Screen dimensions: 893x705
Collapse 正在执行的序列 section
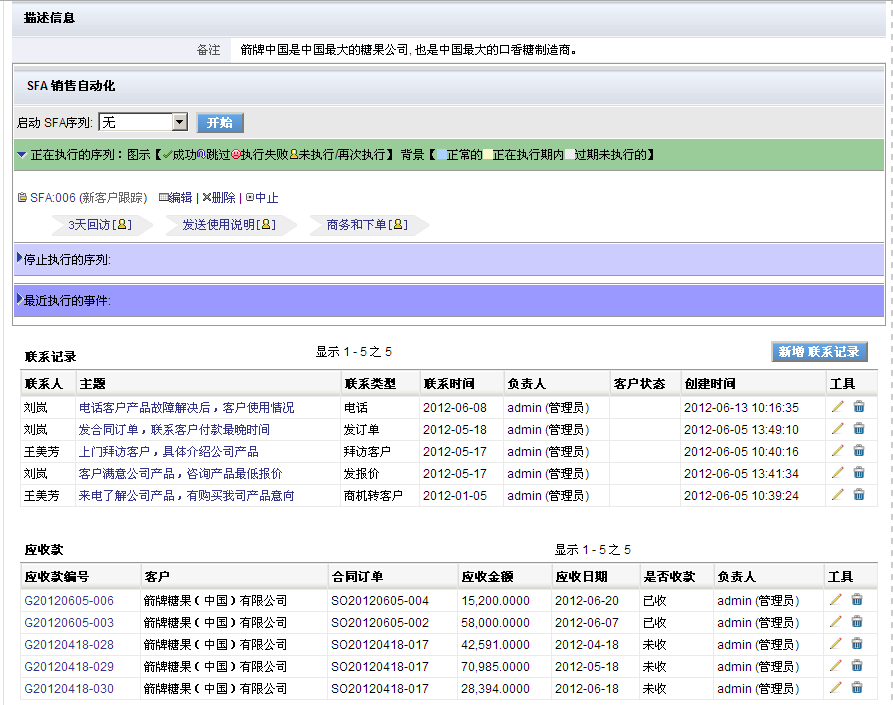22,154
